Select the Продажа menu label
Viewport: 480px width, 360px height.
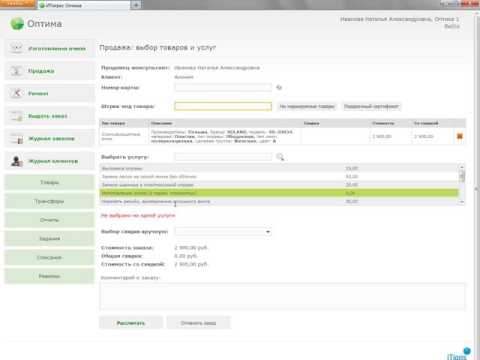[x=41, y=71]
